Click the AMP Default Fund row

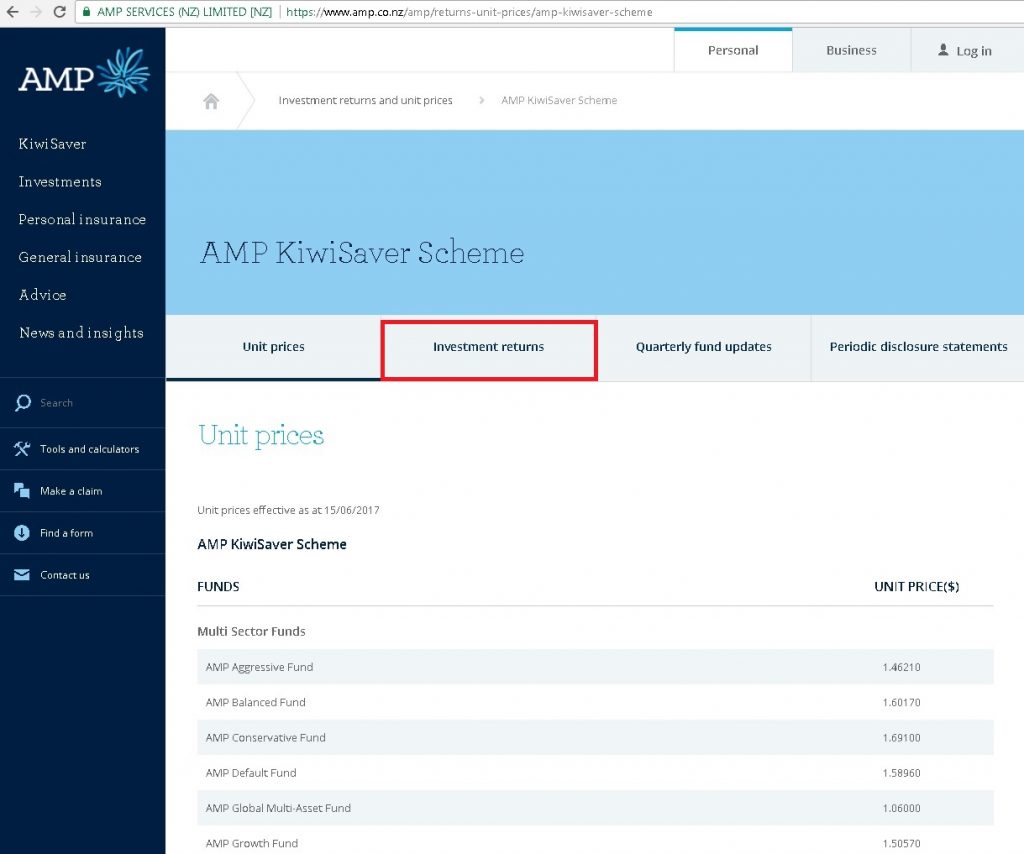[596, 772]
